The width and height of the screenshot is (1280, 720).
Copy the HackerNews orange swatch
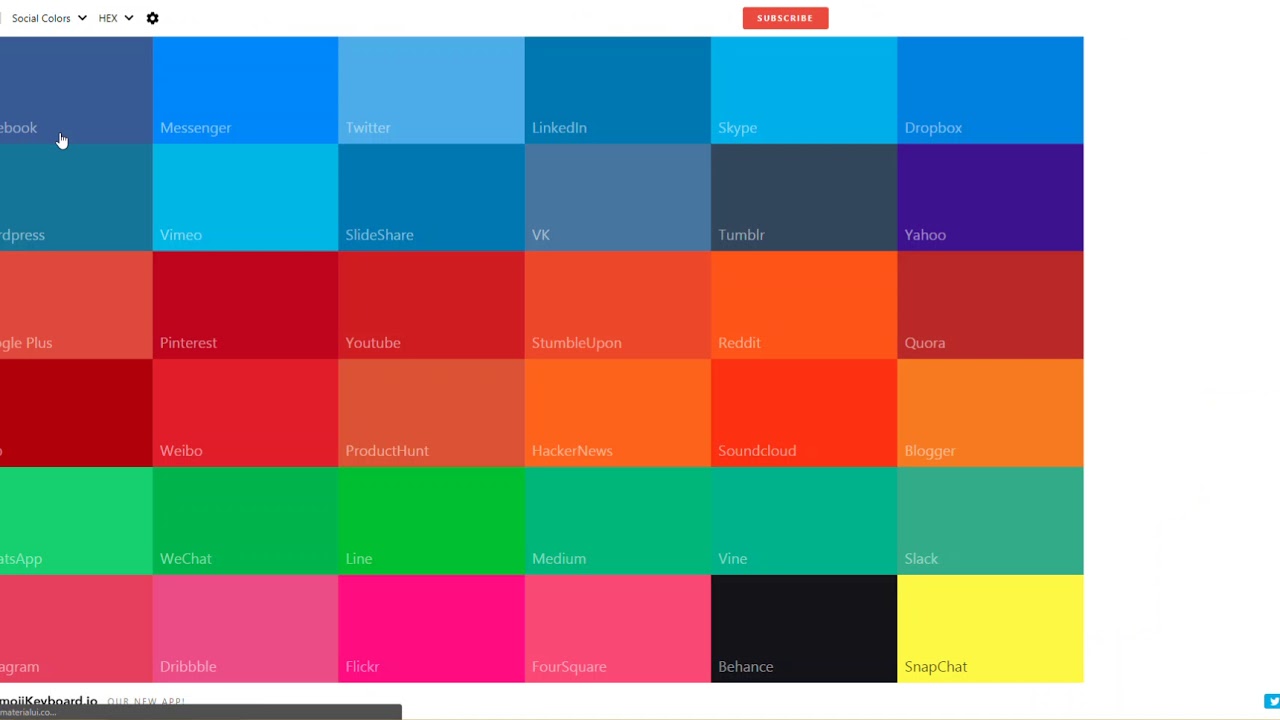617,413
